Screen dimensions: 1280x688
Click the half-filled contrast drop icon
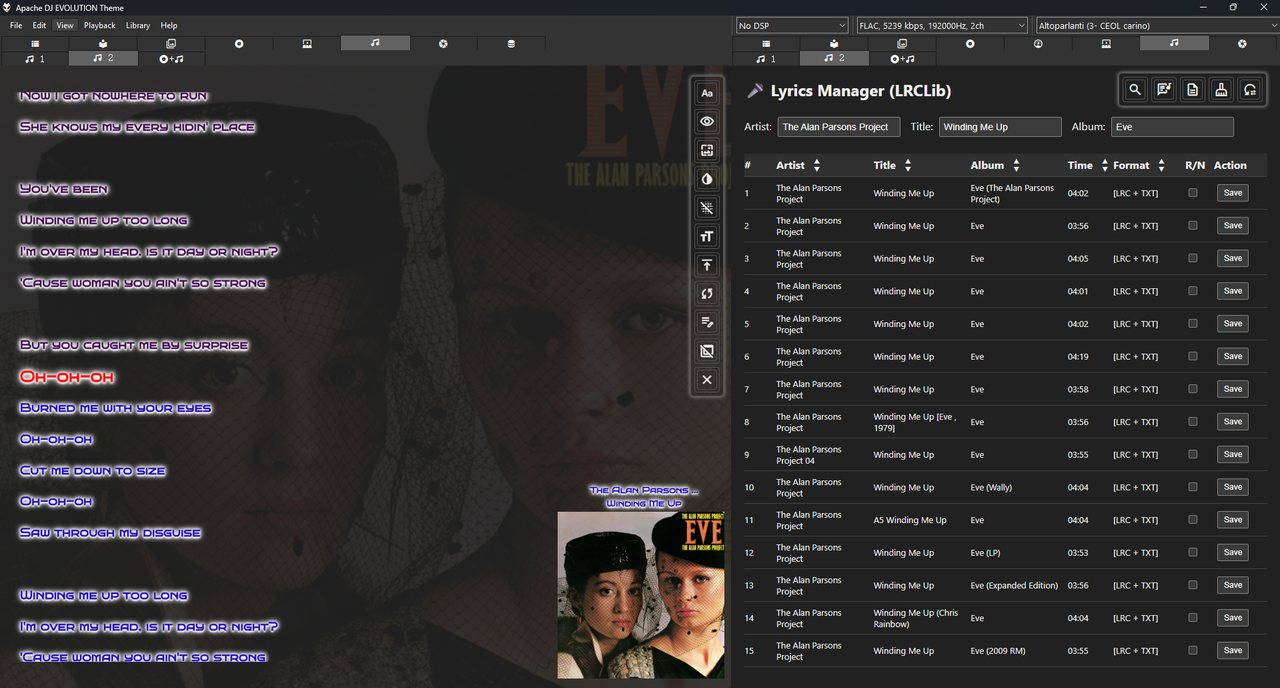[x=707, y=179]
